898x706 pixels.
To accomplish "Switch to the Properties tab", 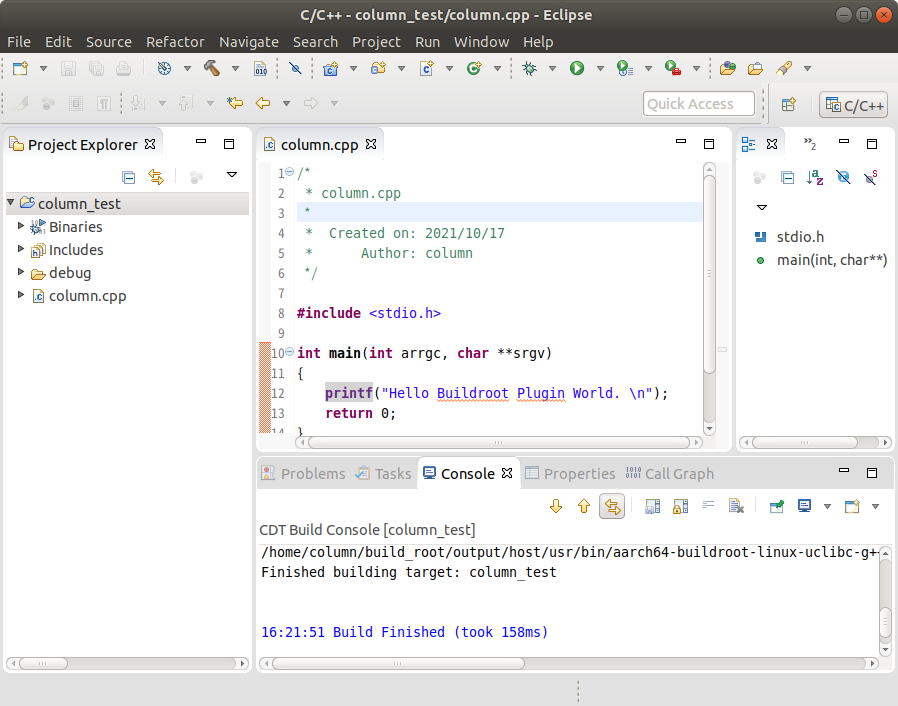I will coord(570,474).
